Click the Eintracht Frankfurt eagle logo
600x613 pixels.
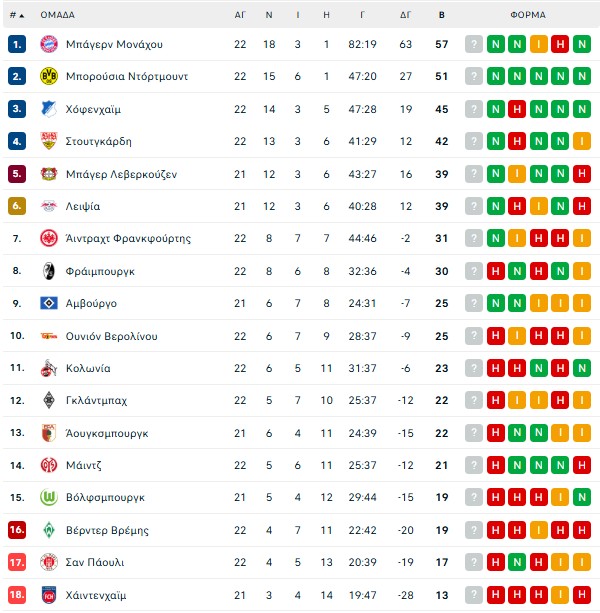click(x=48, y=239)
